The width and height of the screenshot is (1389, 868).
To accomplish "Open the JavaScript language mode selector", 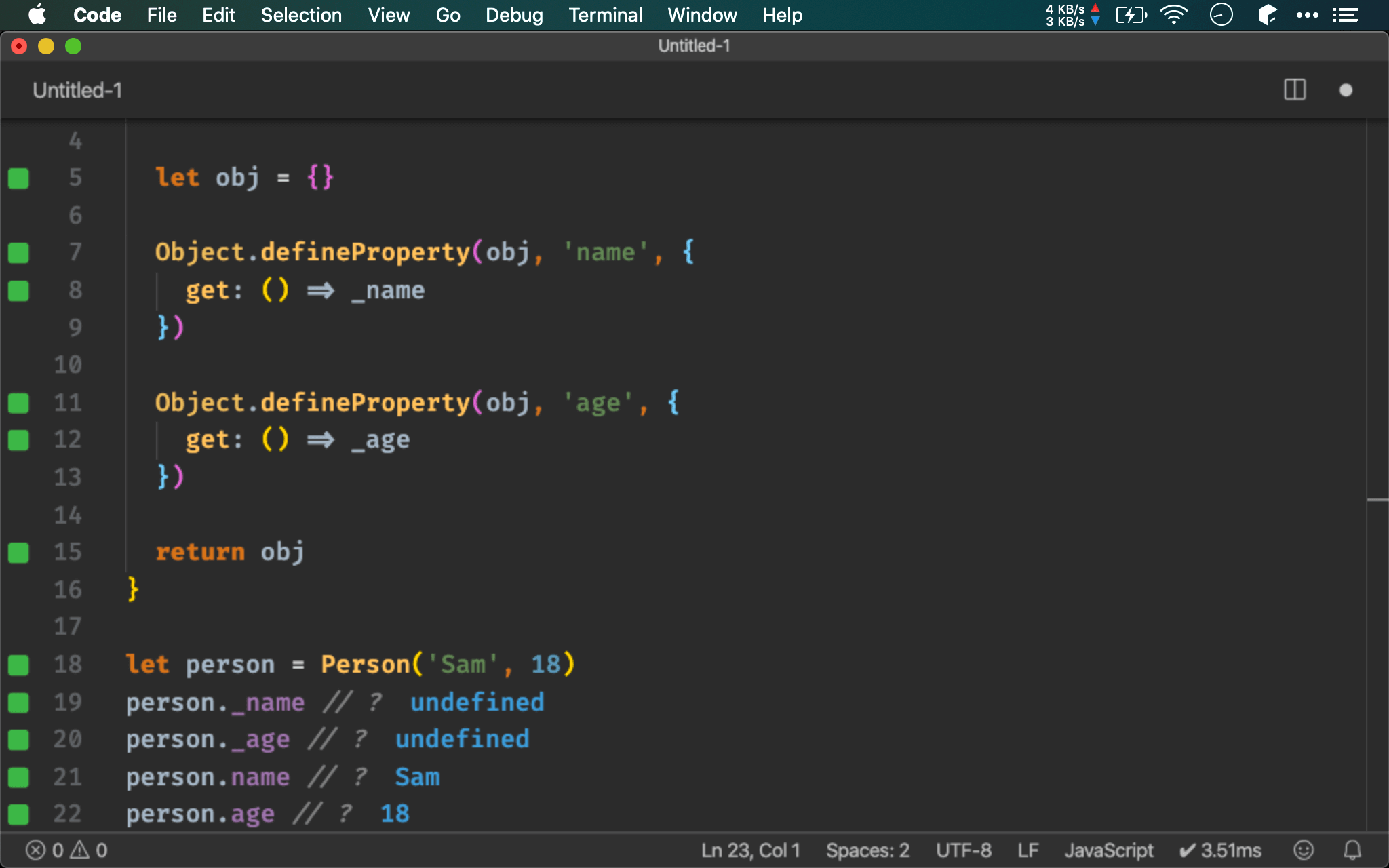I will click(x=1108, y=850).
